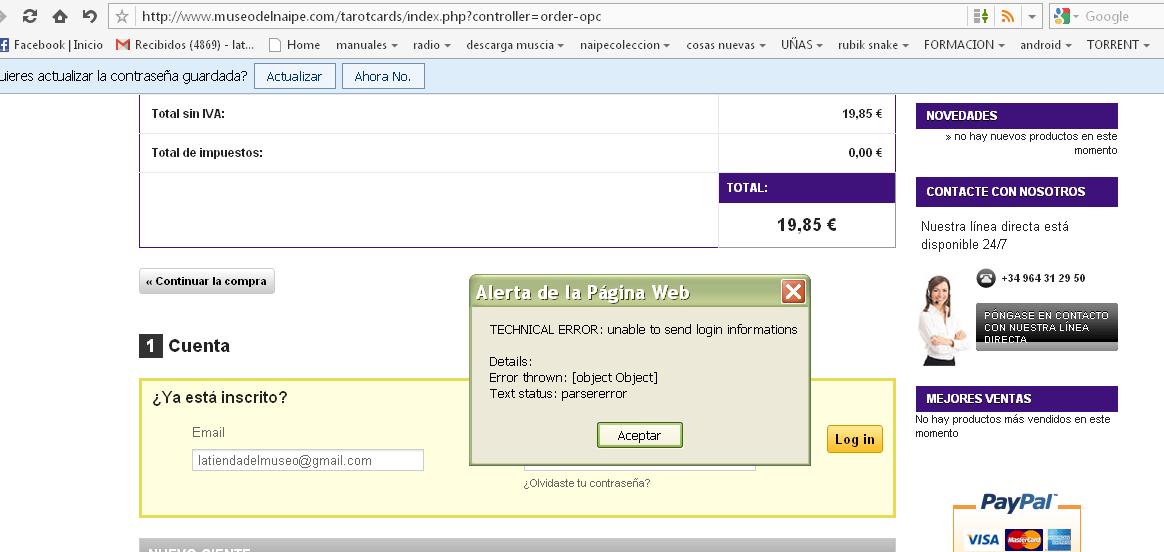Click the 'Text status: parsererror' line
This screenshot has height=552, width=1164.
558,394
